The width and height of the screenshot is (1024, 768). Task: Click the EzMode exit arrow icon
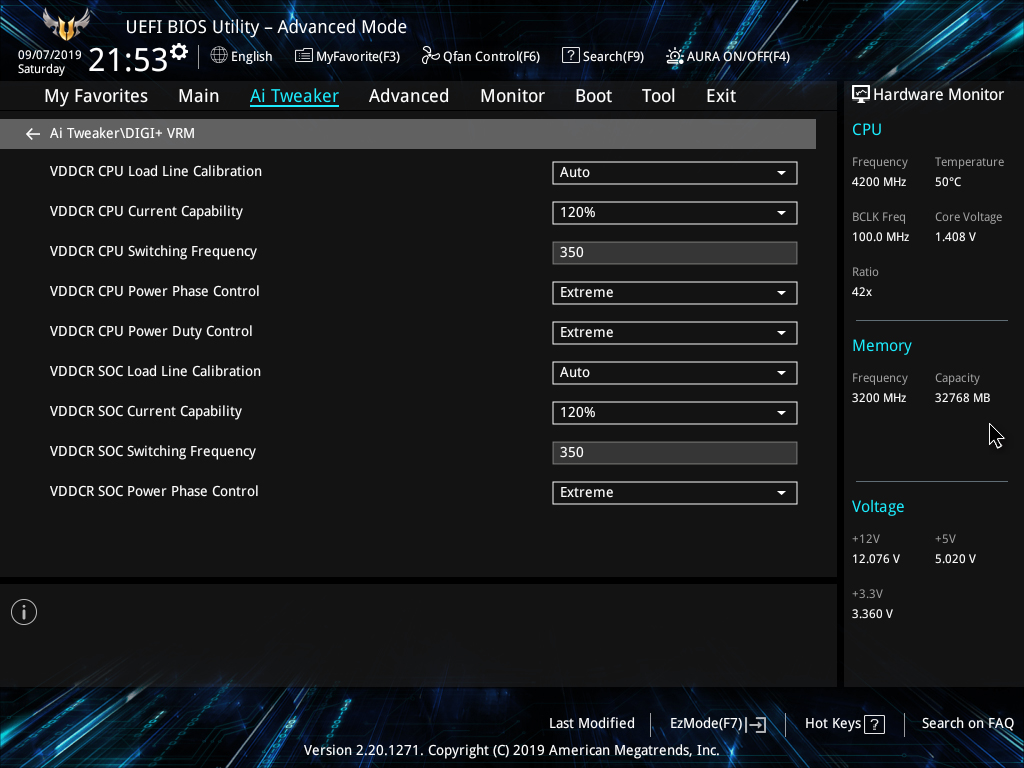[x=756, y=724]
